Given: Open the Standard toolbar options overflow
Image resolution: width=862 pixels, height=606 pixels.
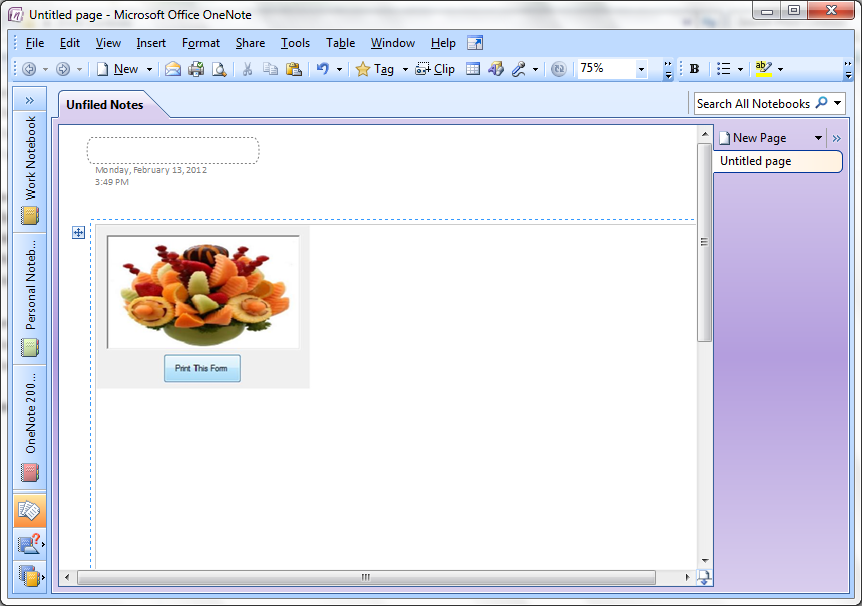Looking at the screenshot, I should (x=668, y=70).
